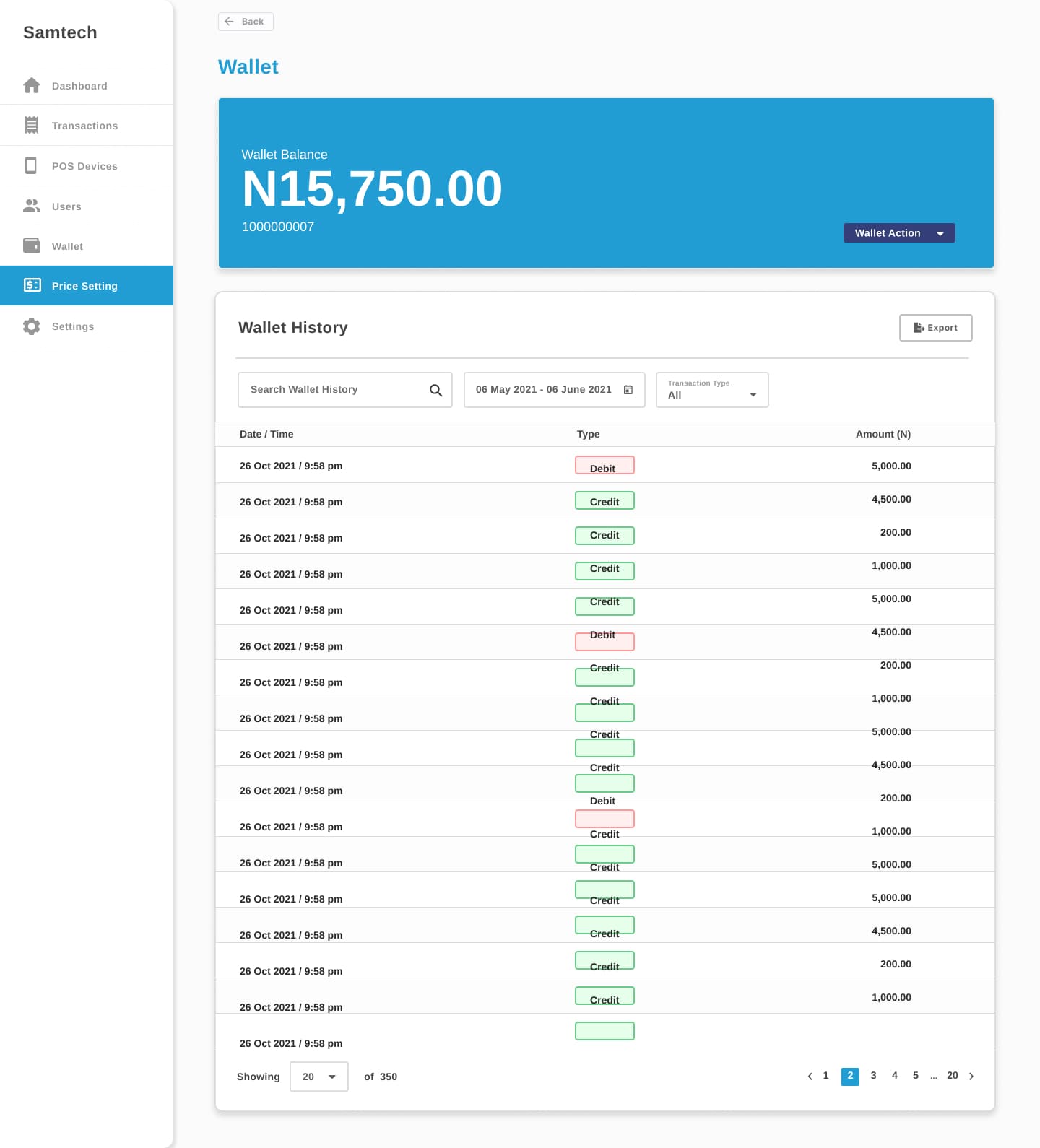Click the Price Setting money icon
Viewport: 1040px width, 1148px height.
click(x=32, y=285)
